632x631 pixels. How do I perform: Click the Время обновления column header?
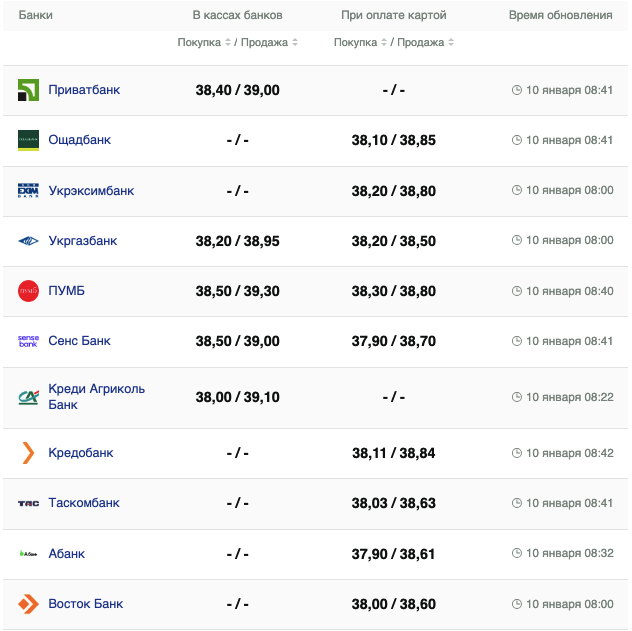coord(560,16)
